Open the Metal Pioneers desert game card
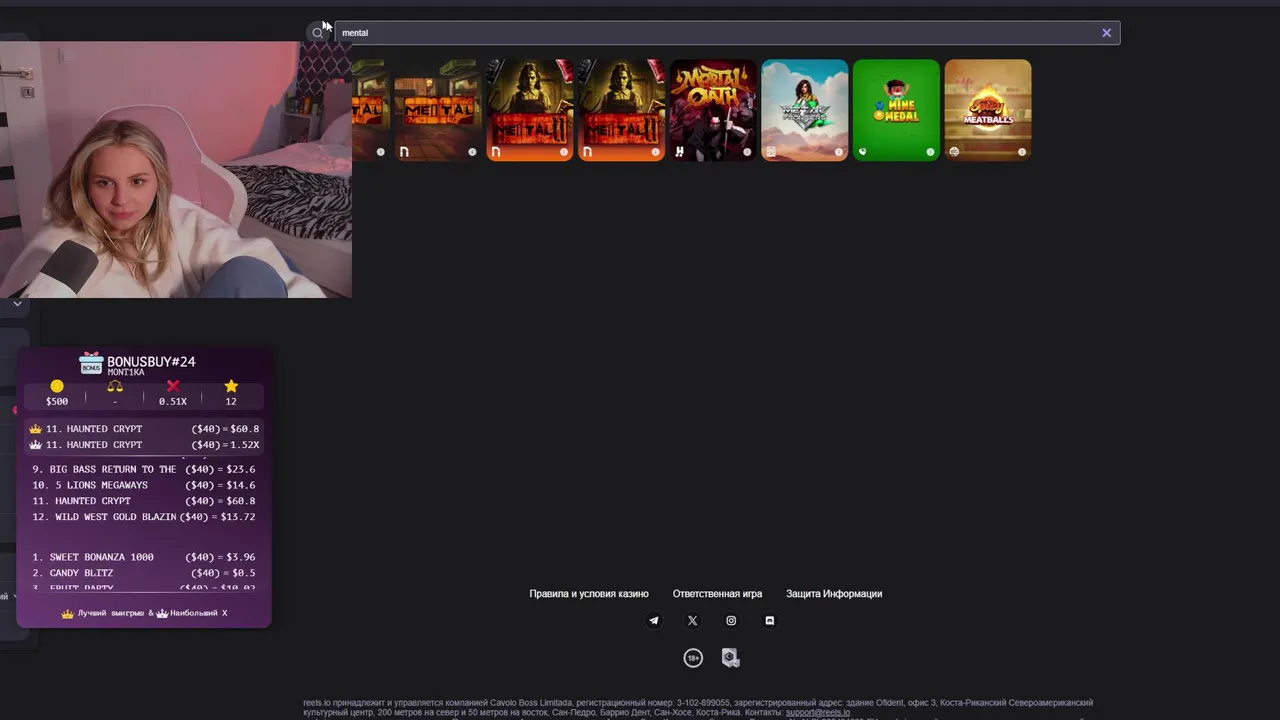 [805, 110]
